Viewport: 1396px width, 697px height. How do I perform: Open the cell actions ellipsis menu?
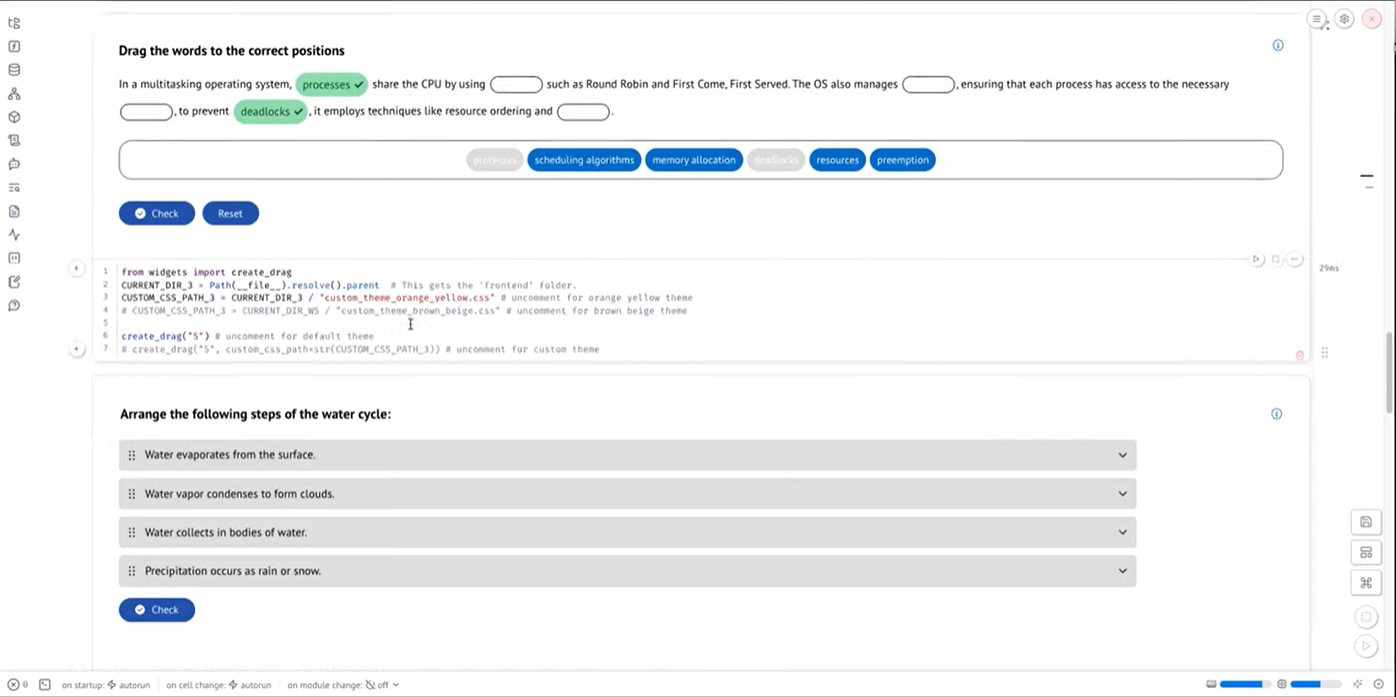point(1294,259)
